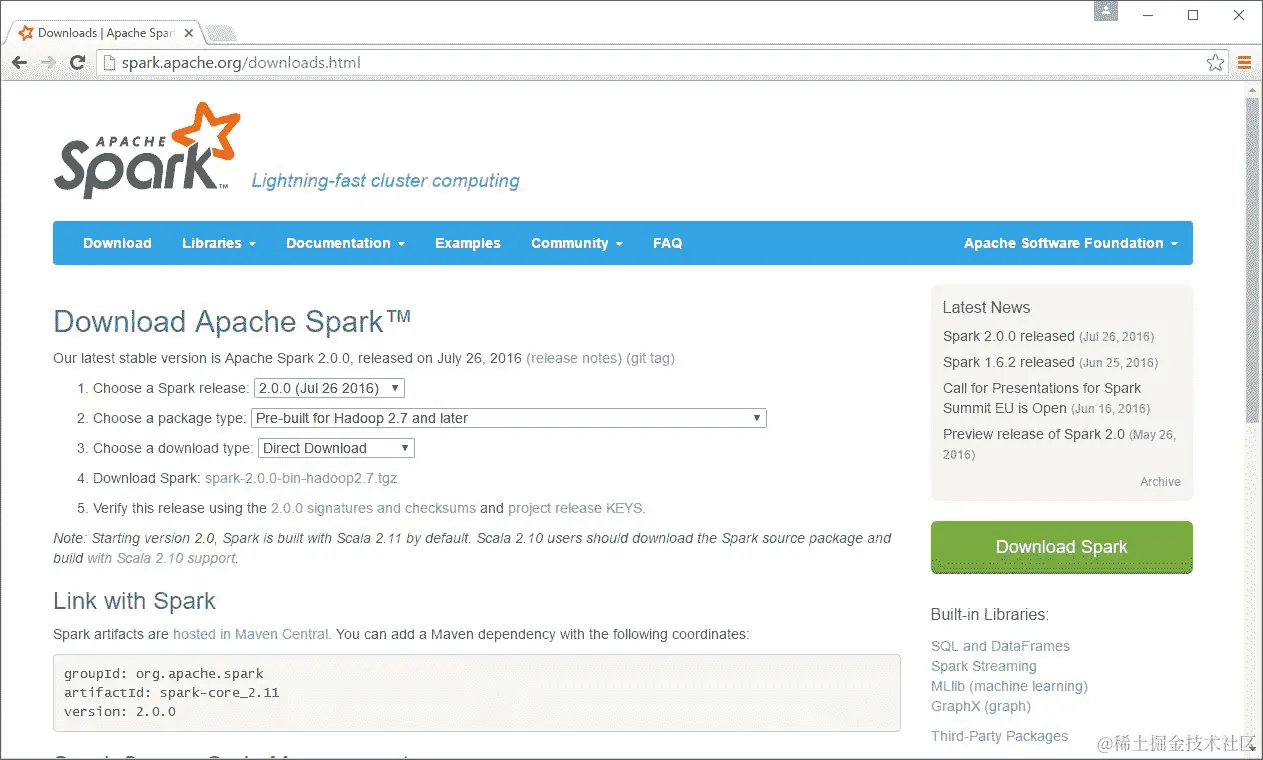Image resolution: width=1263 pixels, height=760 pixels.
Task: Click the Link with Spark heading
Action: point(134,601)
